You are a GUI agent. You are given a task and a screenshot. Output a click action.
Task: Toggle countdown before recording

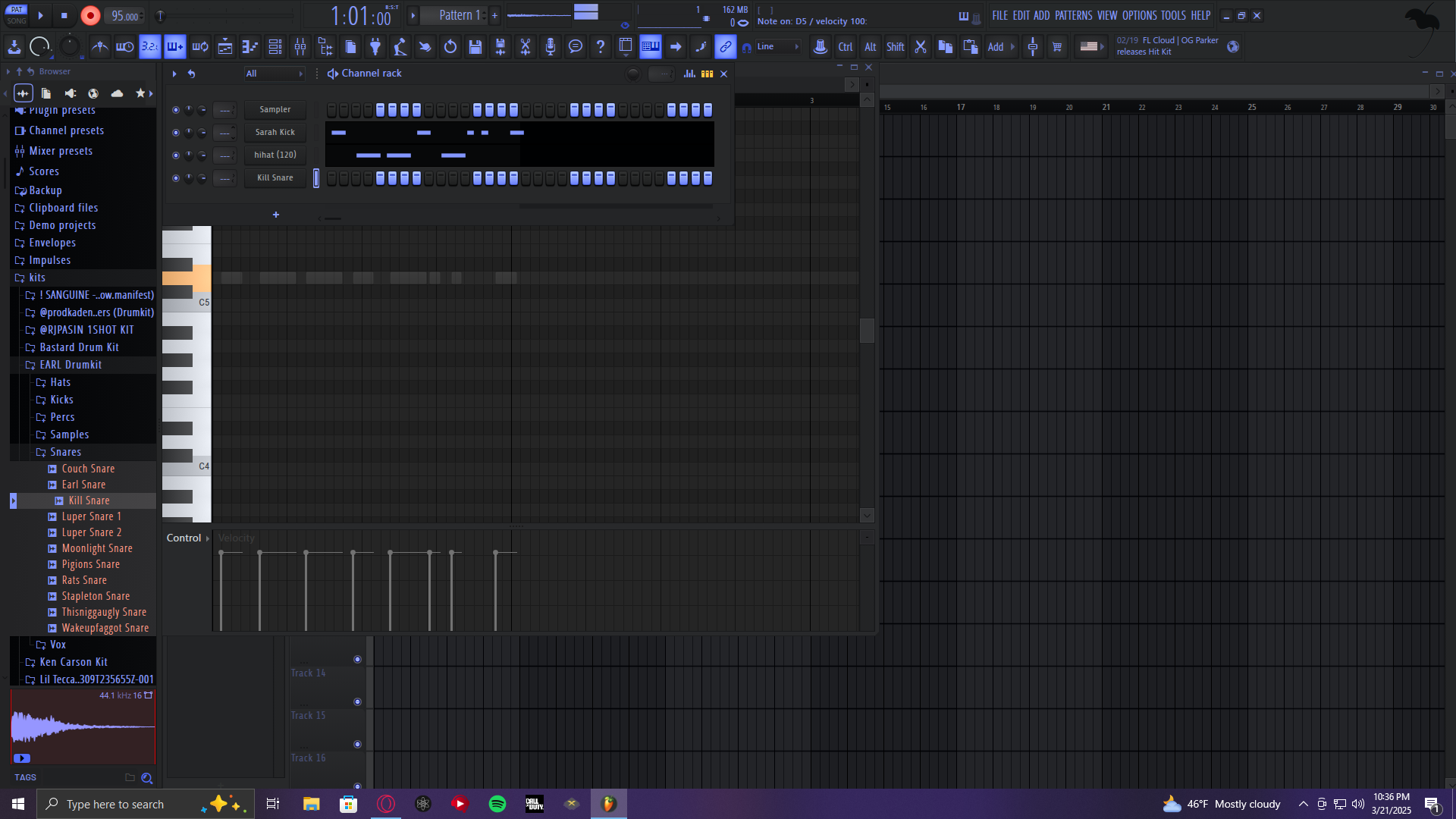point(150,47)
